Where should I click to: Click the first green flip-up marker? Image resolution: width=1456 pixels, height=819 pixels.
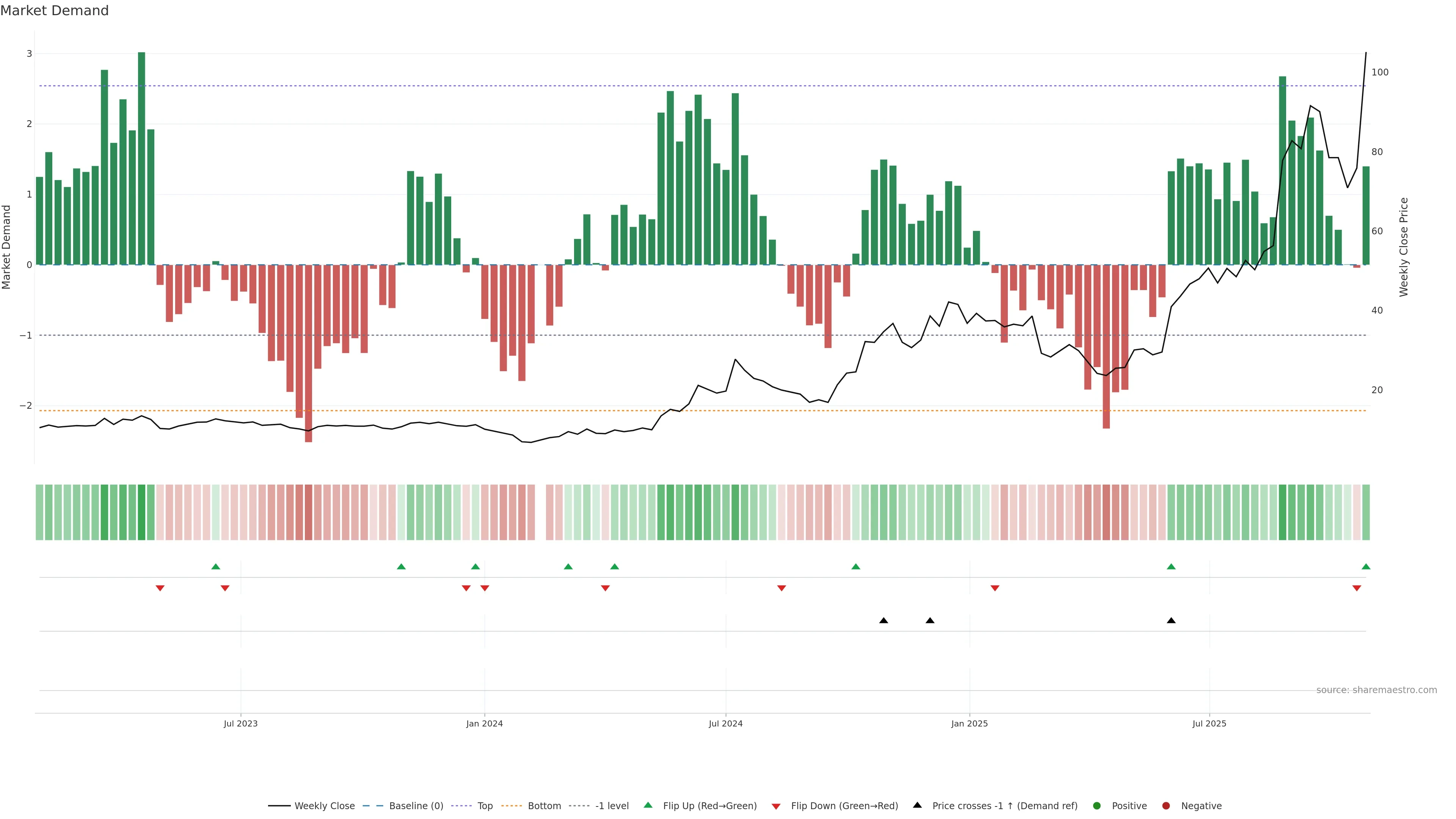point(215,567)
